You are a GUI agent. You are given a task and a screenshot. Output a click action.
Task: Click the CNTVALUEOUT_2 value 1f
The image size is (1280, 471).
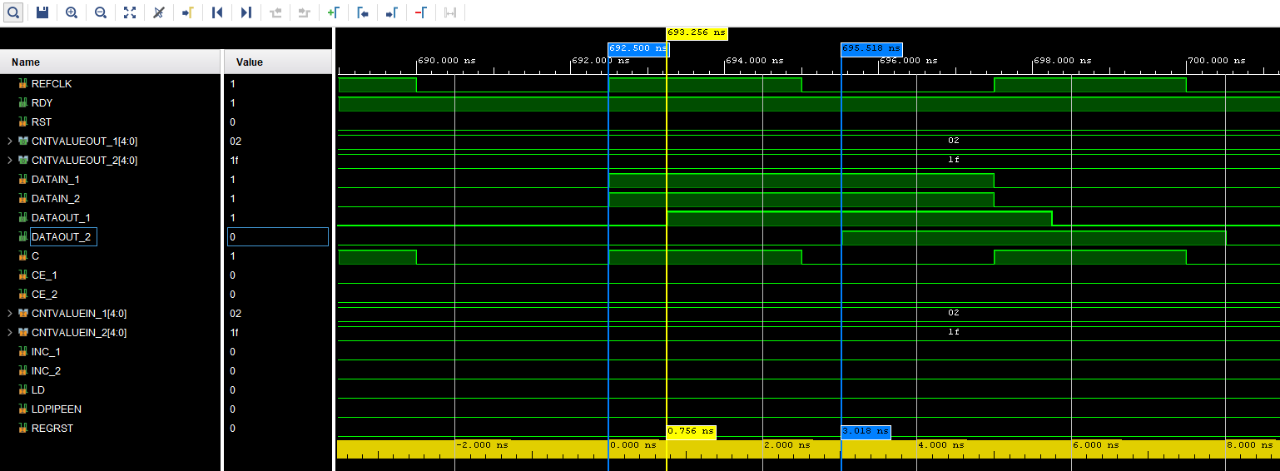[x=235, y=160]
